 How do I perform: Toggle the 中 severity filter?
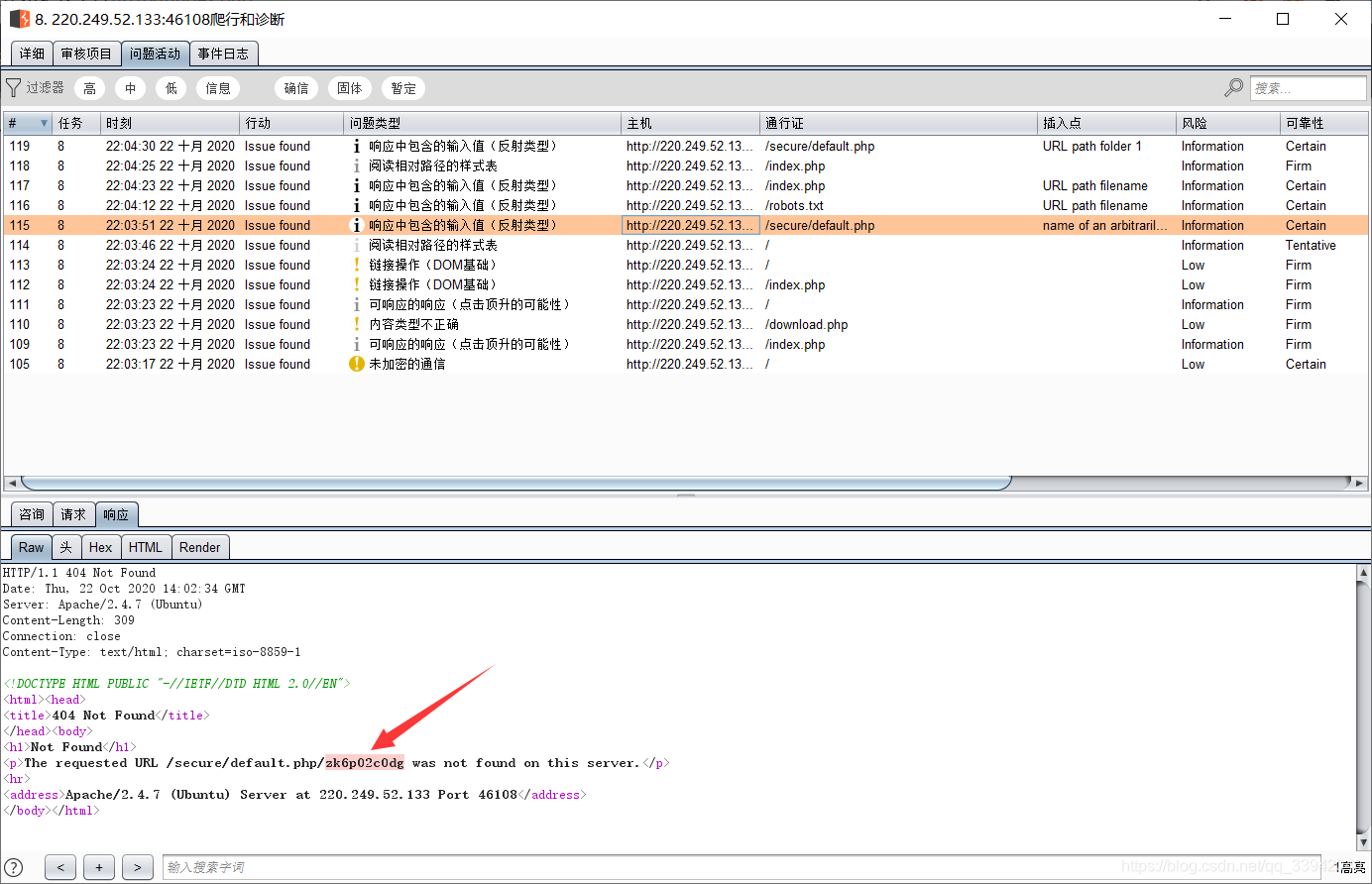pos(131,88)
